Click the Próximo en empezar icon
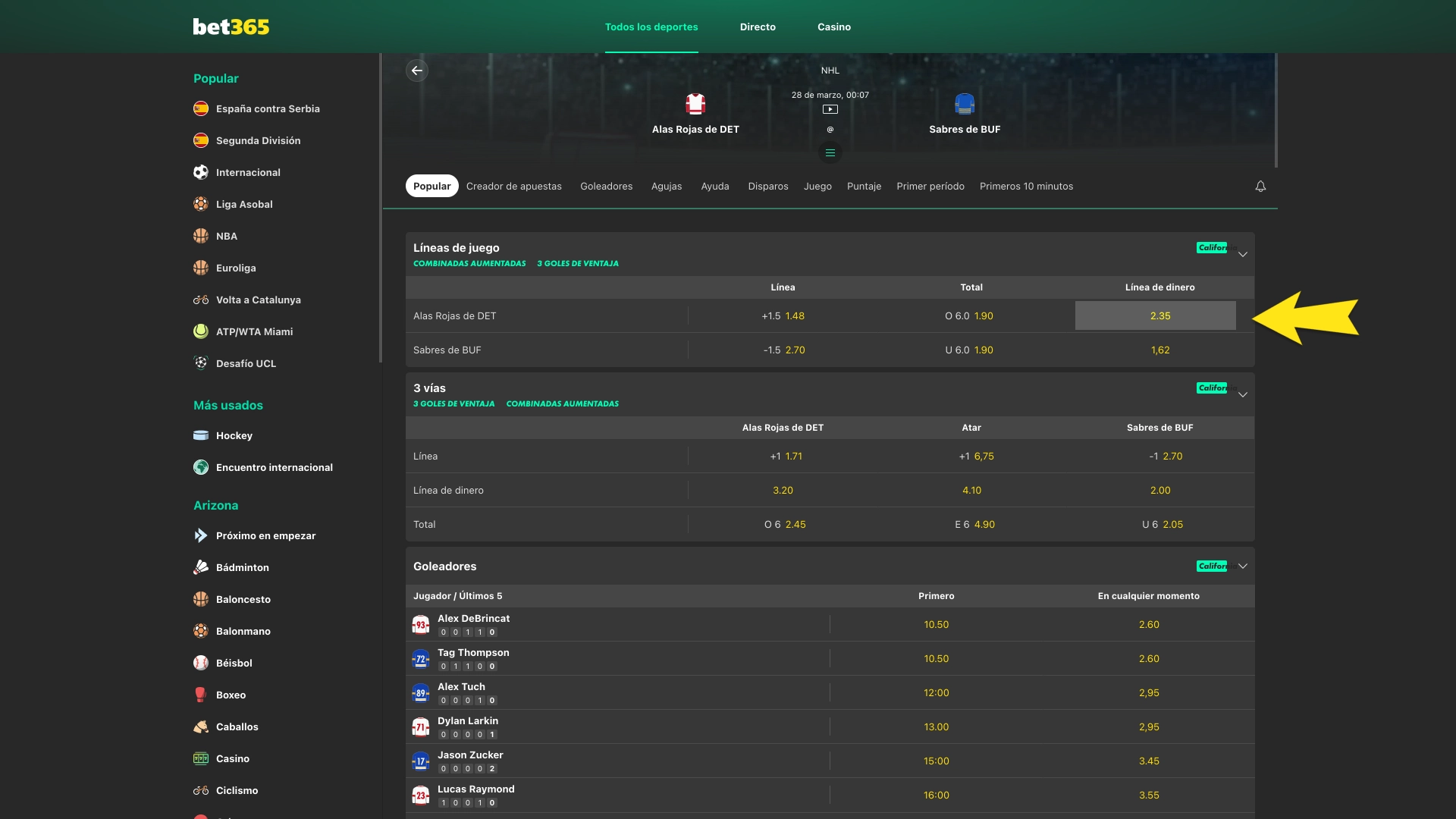 pyautogui.click(x=201, y=535)
